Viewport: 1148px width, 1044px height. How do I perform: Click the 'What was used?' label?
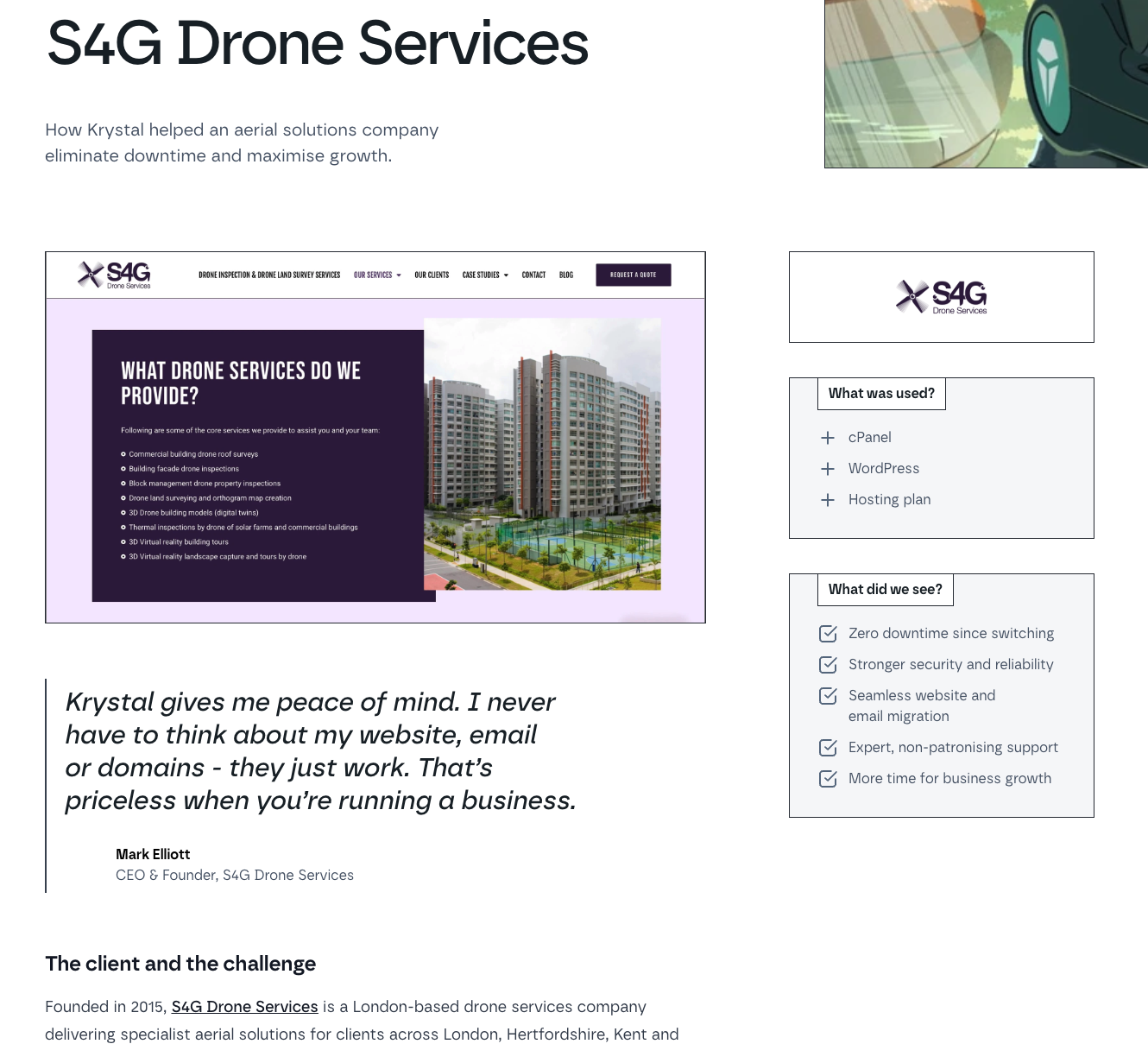881,394
